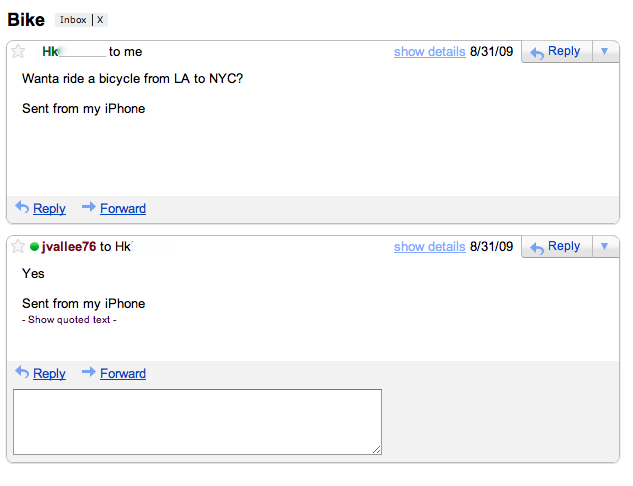The height and width of the screenshot is (486, 633).
Task: Click the Inbox label tag
Action: click(x=73, y=20)
